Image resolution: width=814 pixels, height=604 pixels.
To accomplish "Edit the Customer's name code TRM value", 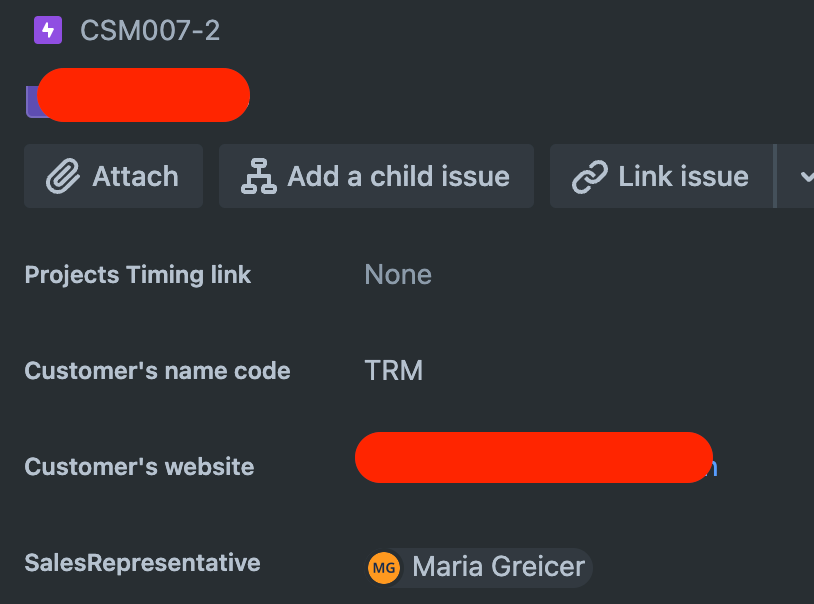I will point(394,370).
